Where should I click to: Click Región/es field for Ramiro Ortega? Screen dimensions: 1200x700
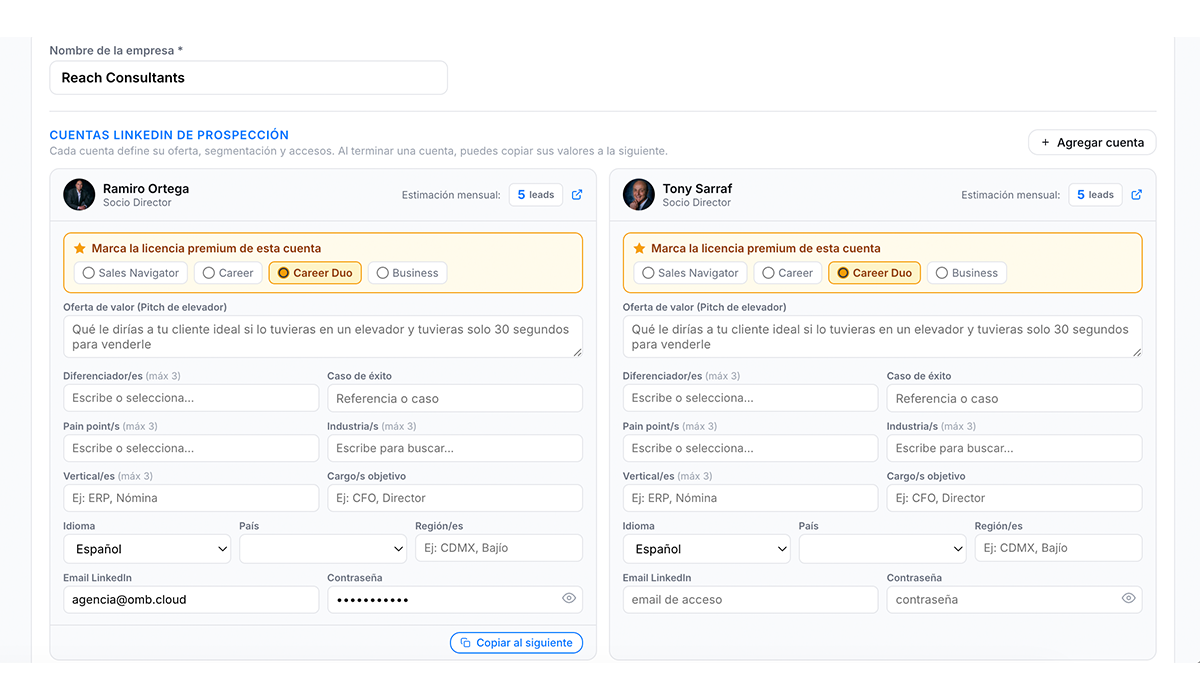499,548
